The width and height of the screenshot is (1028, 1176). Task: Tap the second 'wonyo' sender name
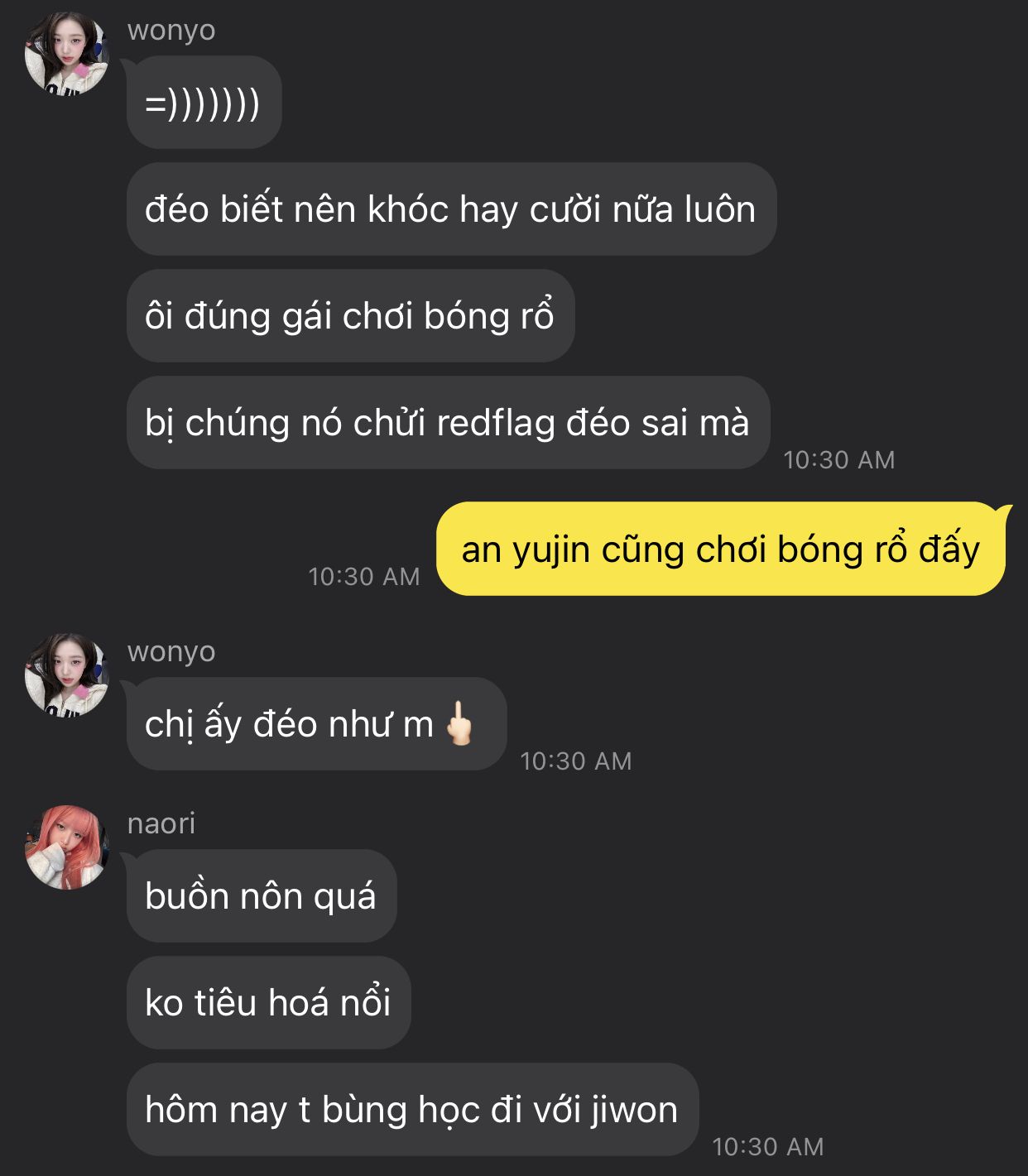pos(171,652)
